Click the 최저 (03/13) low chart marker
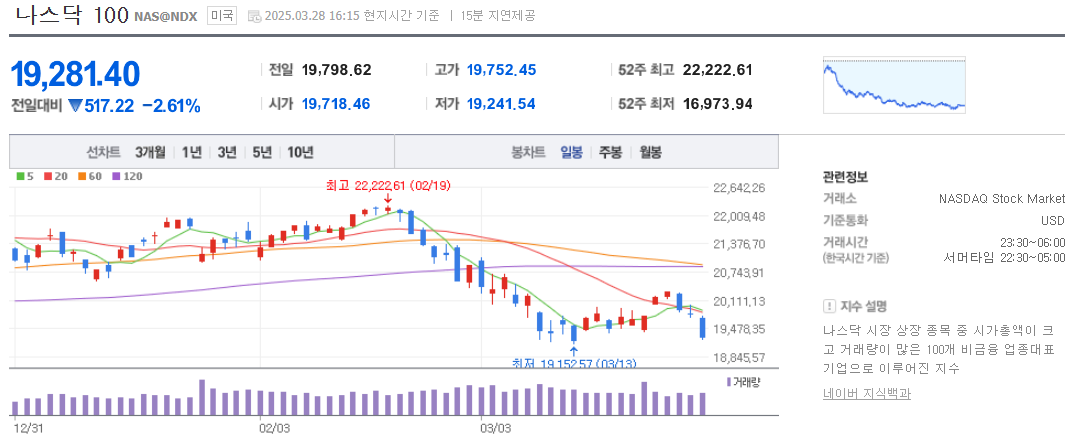Screen dimensions: 1082x436 point(574,362)
